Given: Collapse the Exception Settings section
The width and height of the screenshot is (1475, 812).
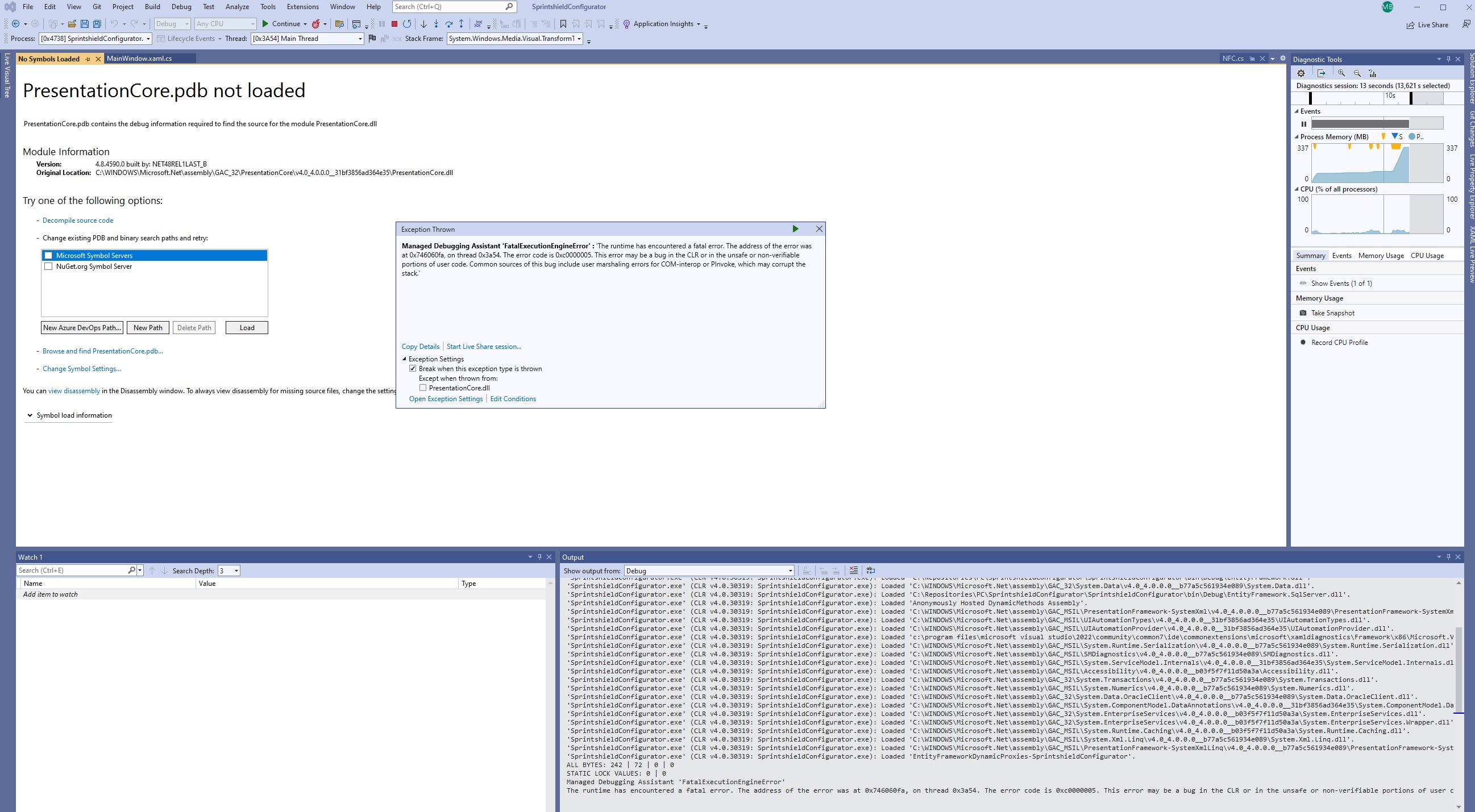Looking at the screenshot, I should tap(404, 359).
